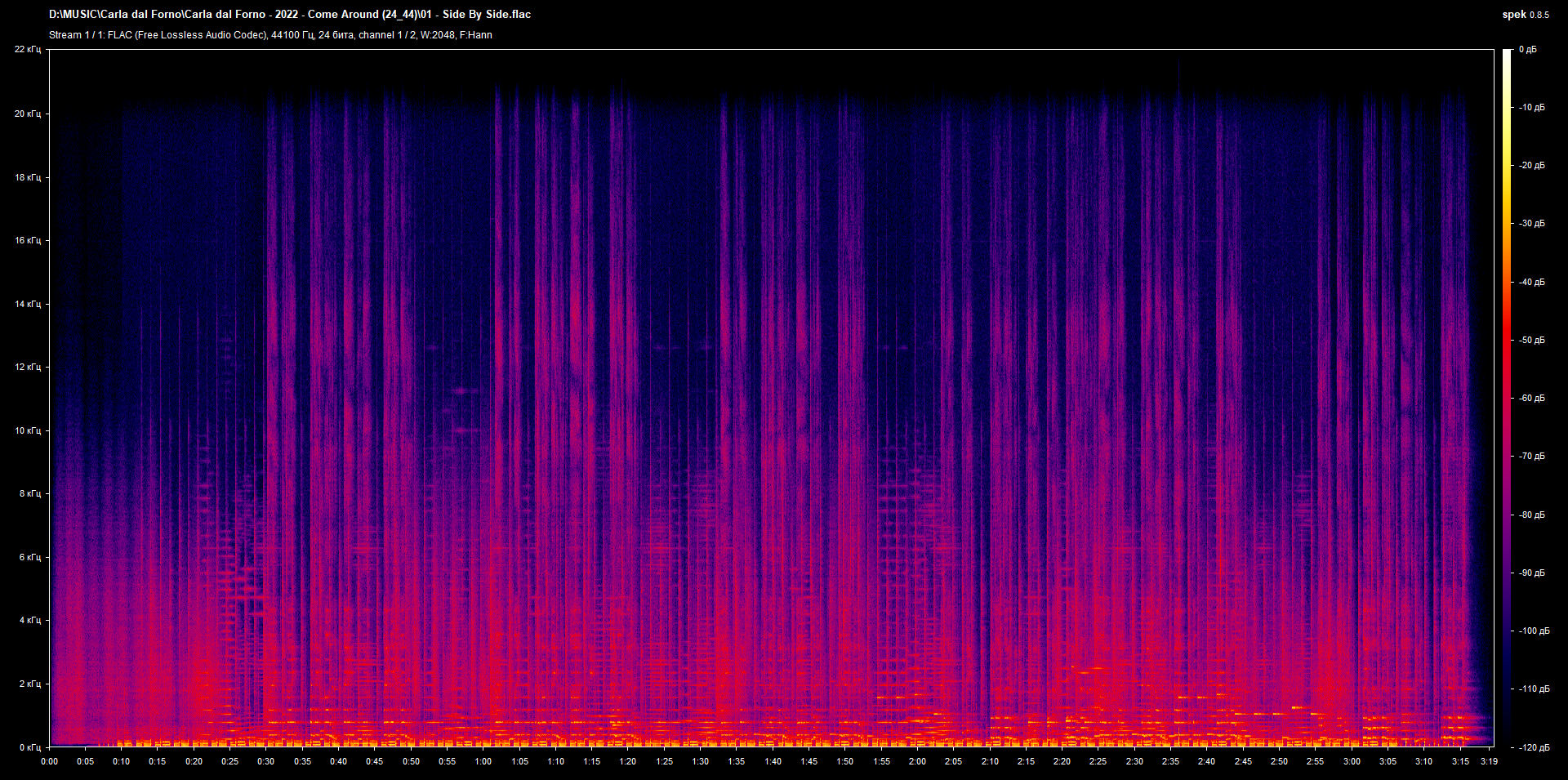The width and height of the screenshot is (1568, 780).
Task: Click the '0 кГц' frequency axis label
Action: (x=30, y=747)
